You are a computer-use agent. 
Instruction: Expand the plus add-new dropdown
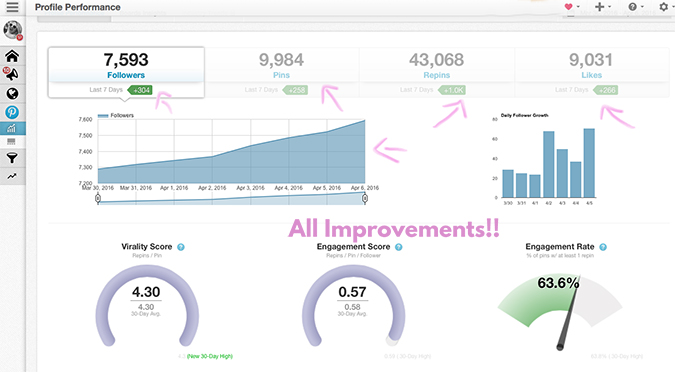(x=603, y=6)
